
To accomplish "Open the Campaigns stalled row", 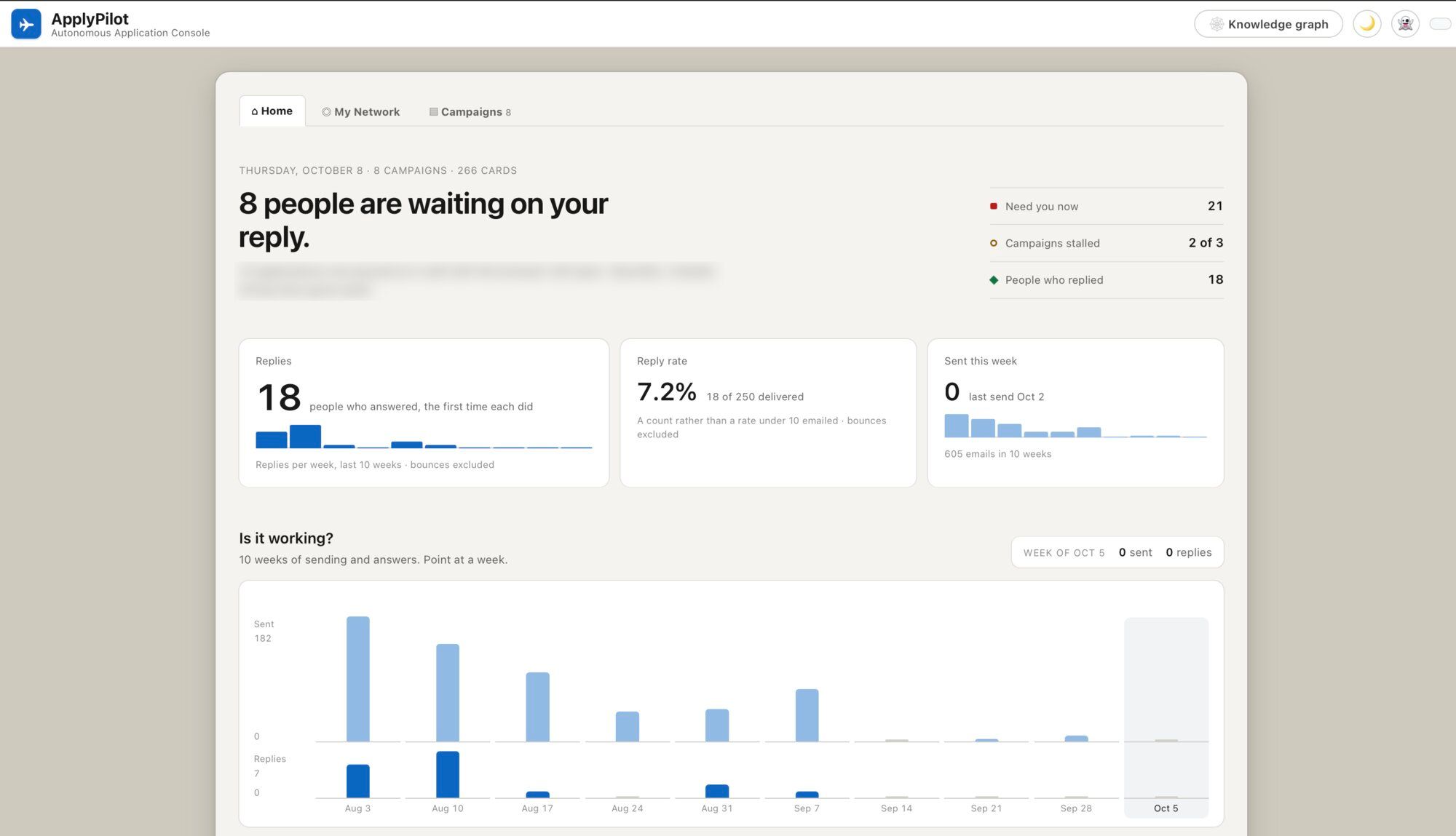I will coord(1106,243).
